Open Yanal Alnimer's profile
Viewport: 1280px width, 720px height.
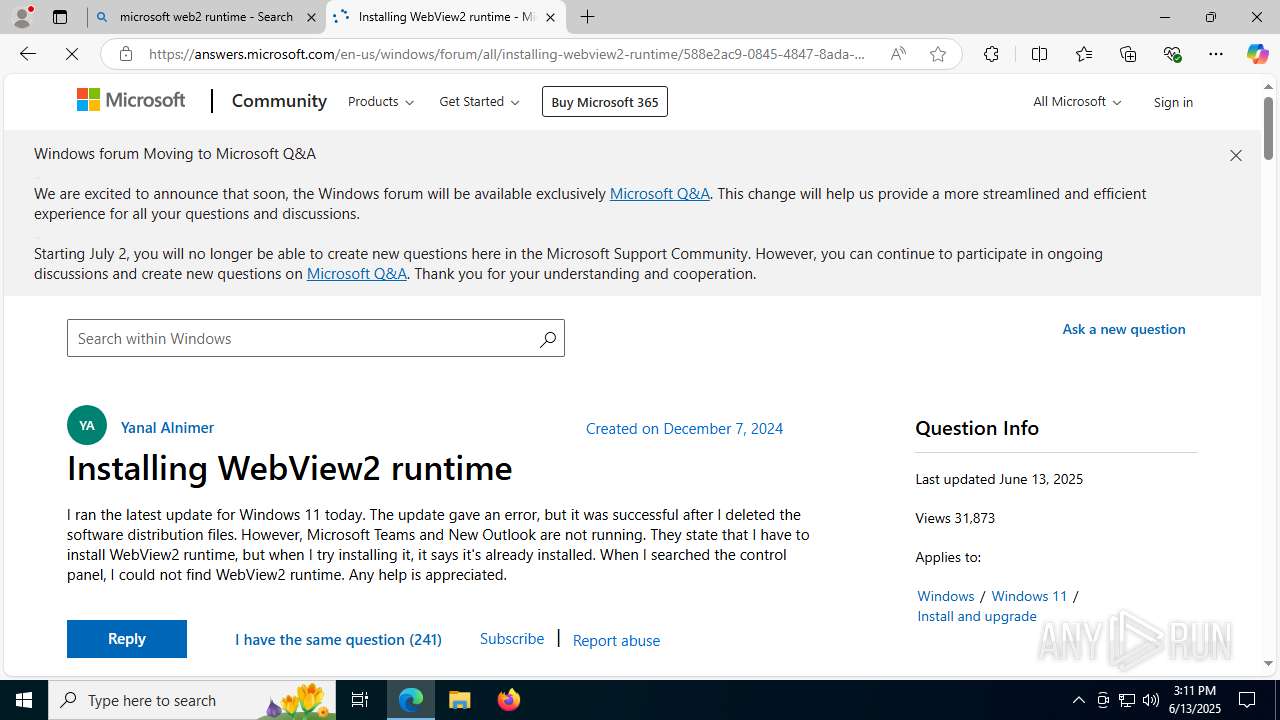tap(167, 427)
